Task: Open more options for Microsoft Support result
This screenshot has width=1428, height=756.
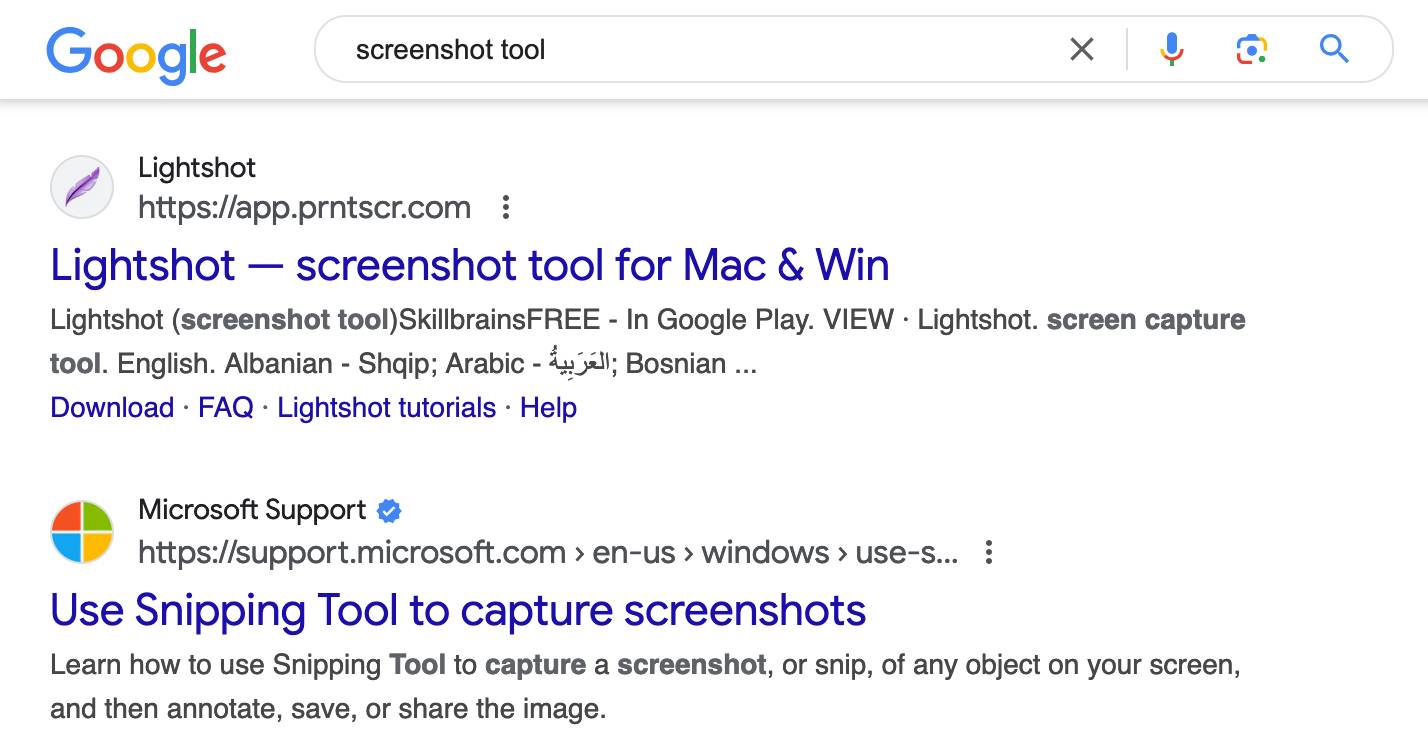Action: 988,552
